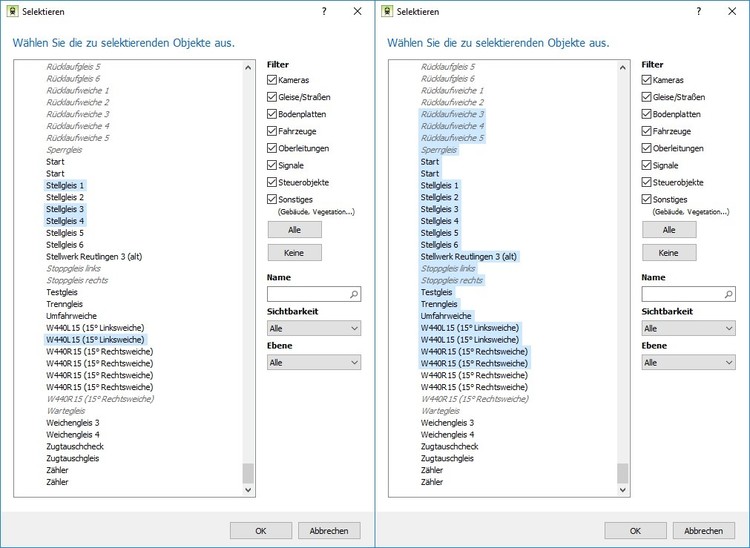Select Stoppgleis rechts in right dialog list
Image resolution: width=750 pixels, height=548 pixels.
[x=452, y=280]
